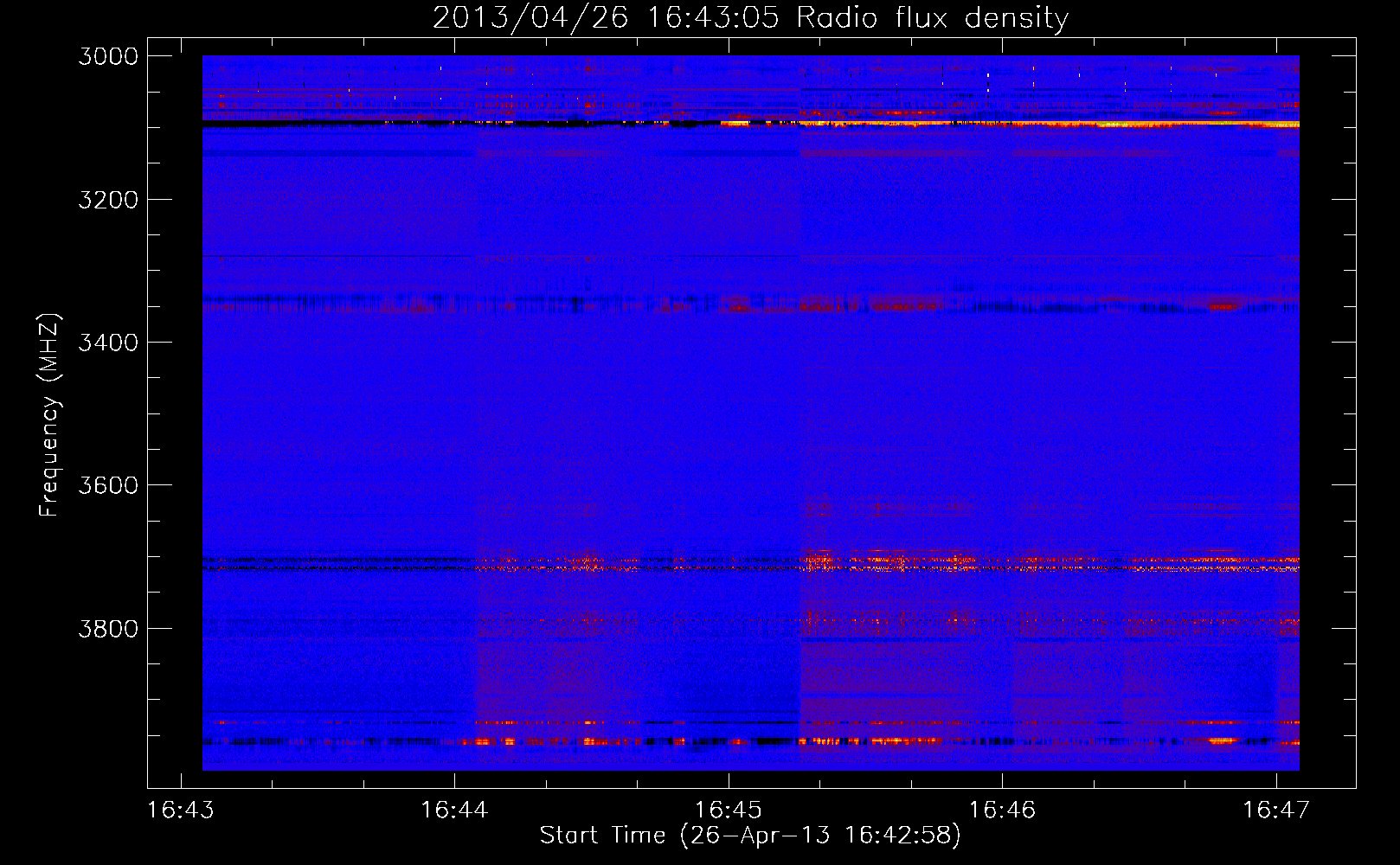Click the bright band near 3960 MHz at bottom
Viewport: 1400px width, 865px height.
(x=751, y=741)
